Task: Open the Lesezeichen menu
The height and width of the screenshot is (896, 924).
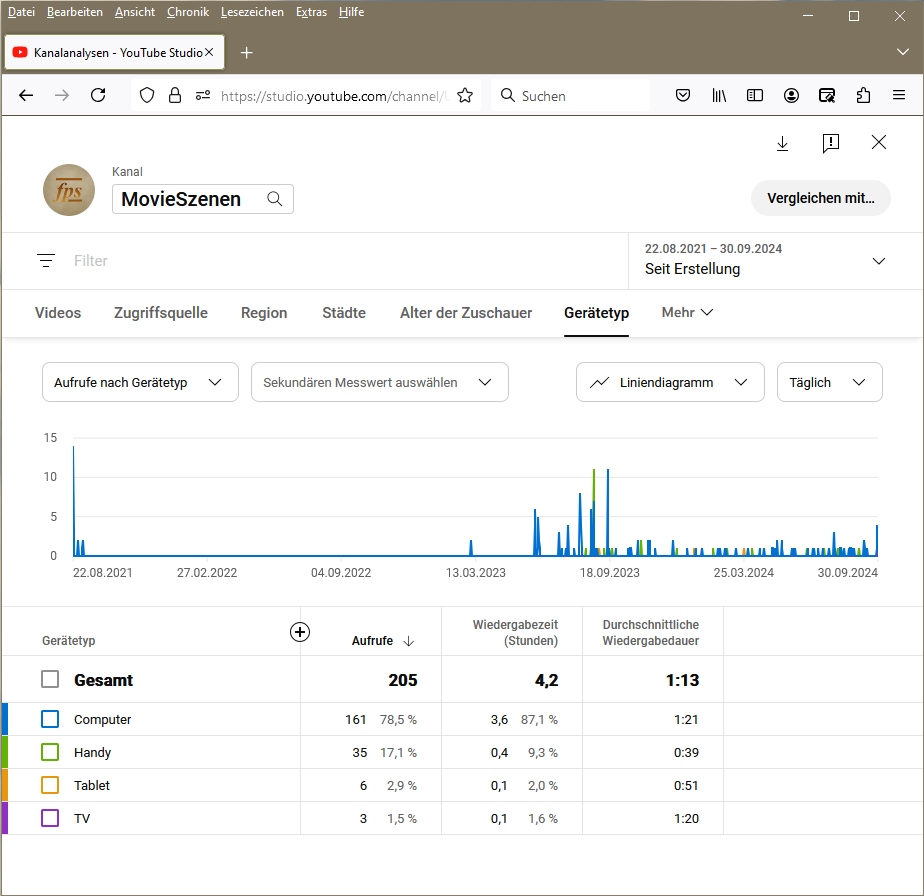Action: tap(252, 12)
